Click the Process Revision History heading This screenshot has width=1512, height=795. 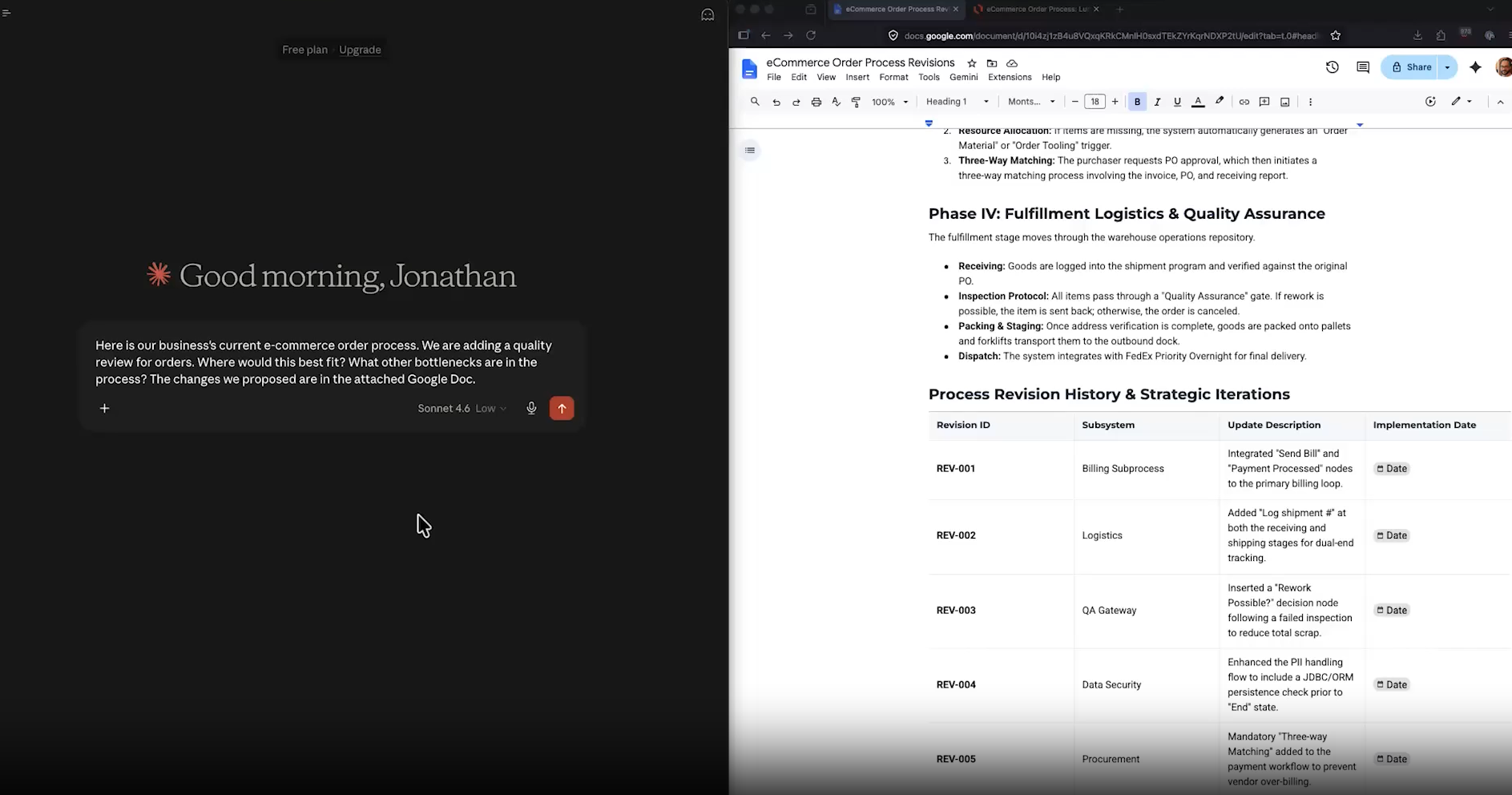tap(1109, 394)
